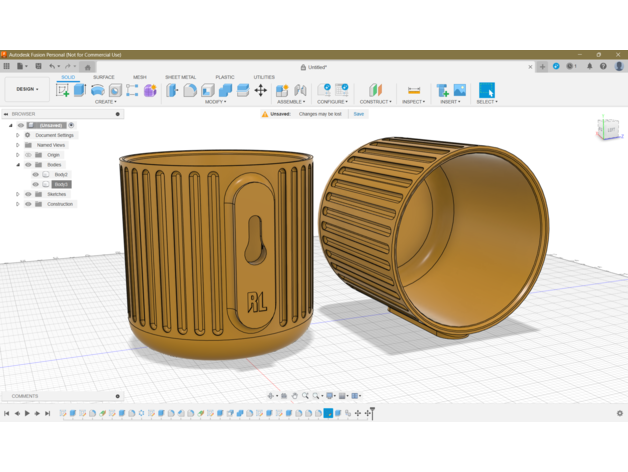628x472 pixels.
Task: Hide Body2 using its eye icon
Action: pos(36,175)
